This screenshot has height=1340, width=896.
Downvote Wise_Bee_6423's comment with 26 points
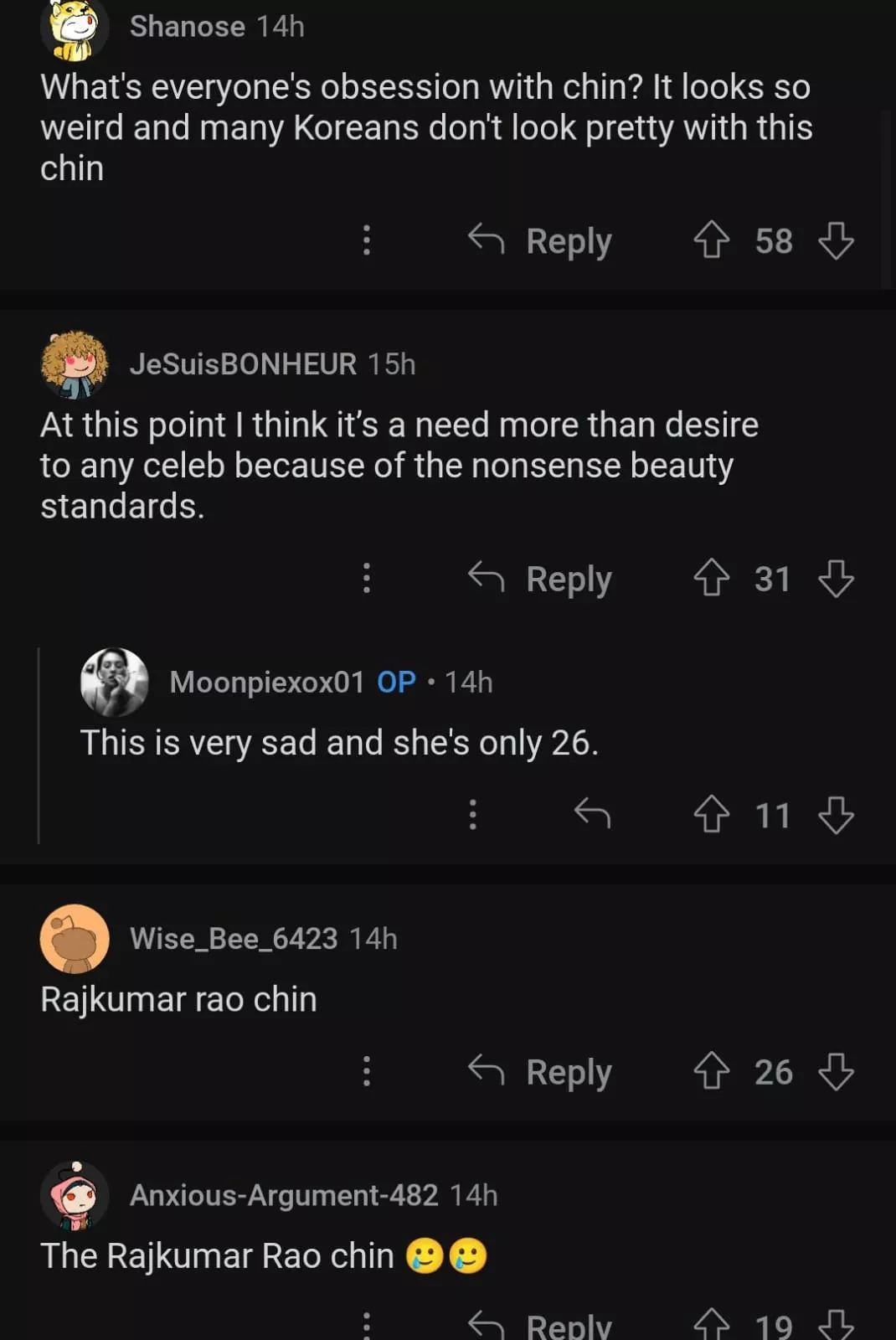(x=836, y=1071)
